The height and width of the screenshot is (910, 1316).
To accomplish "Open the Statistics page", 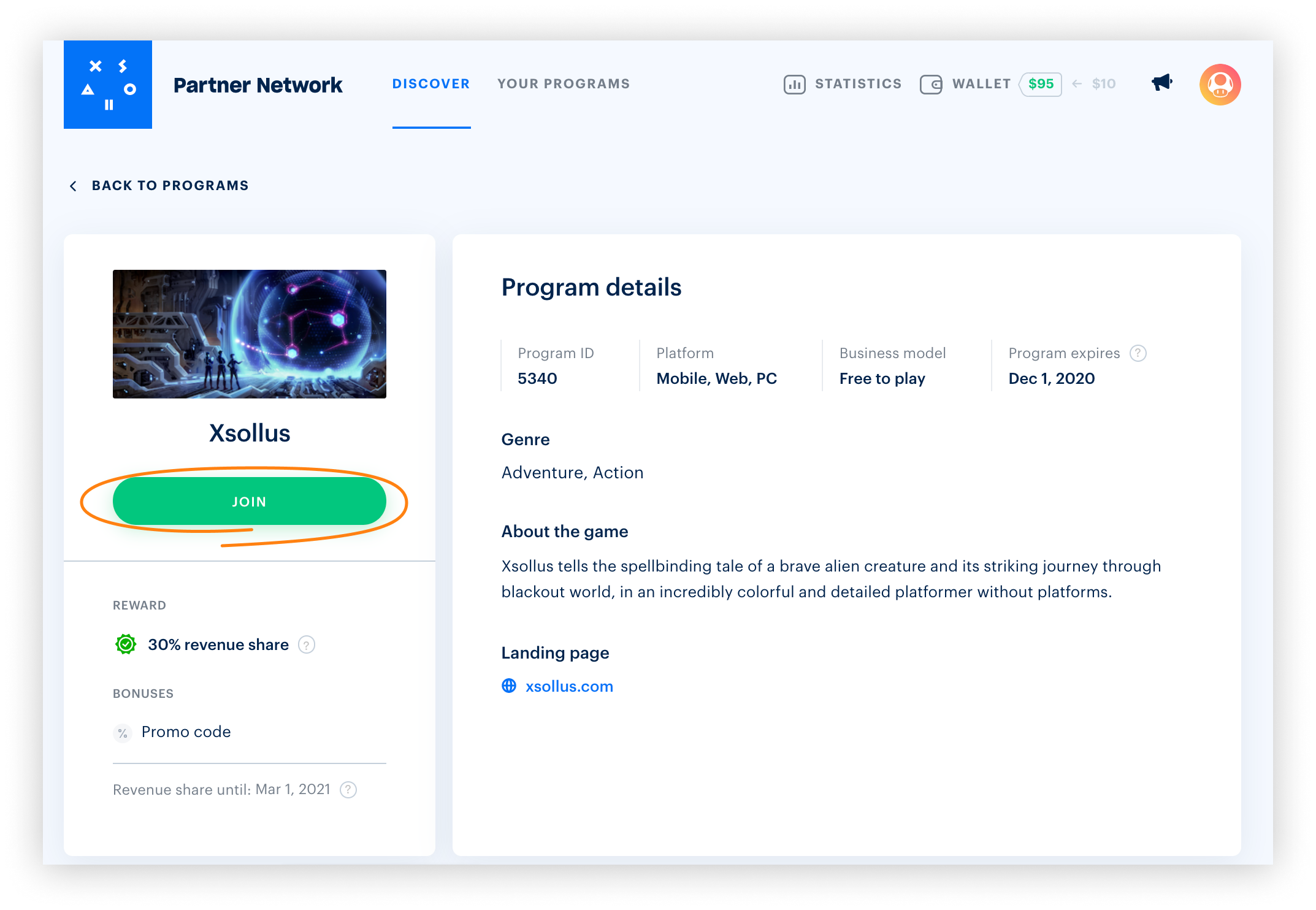I will [858, 84].
